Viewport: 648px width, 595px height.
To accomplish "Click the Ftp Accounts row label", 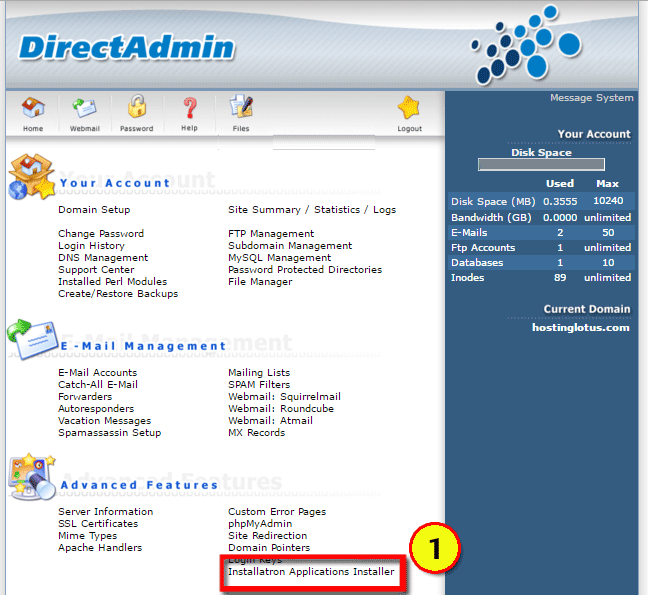I will [483, 248].
